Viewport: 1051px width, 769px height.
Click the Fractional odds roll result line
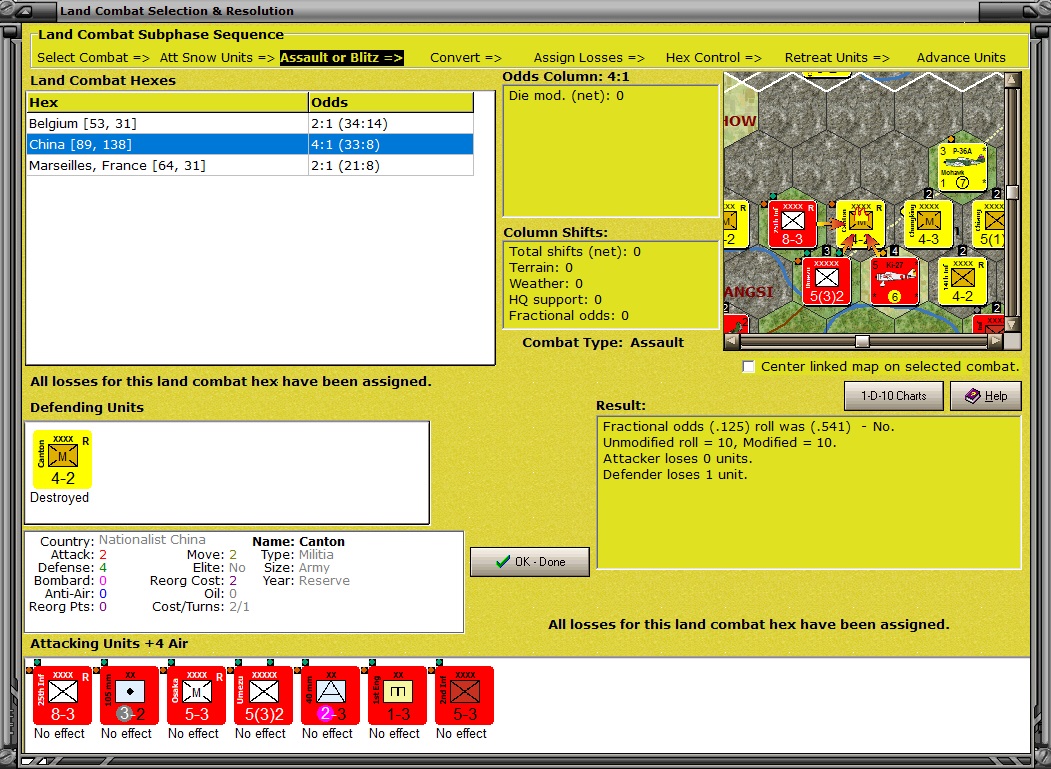click(x=749, y=426)
